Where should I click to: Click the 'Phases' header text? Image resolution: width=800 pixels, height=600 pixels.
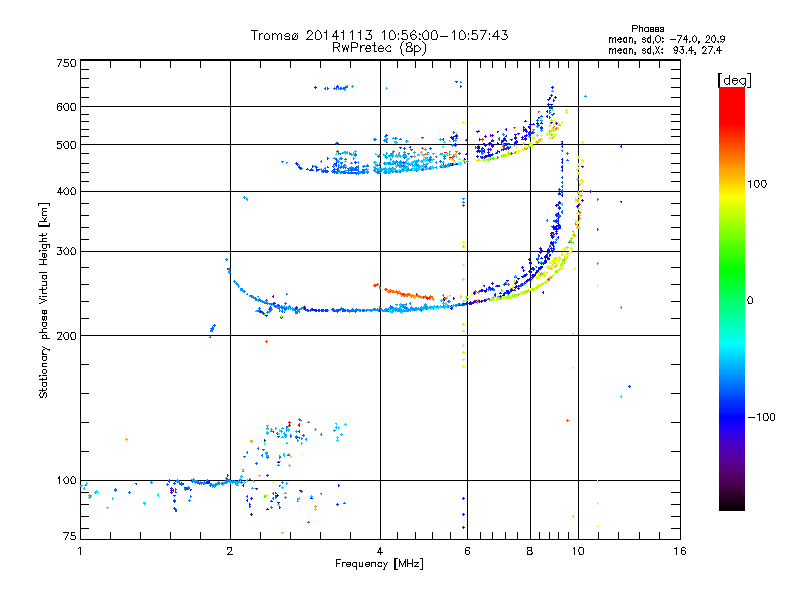(647, 29)
